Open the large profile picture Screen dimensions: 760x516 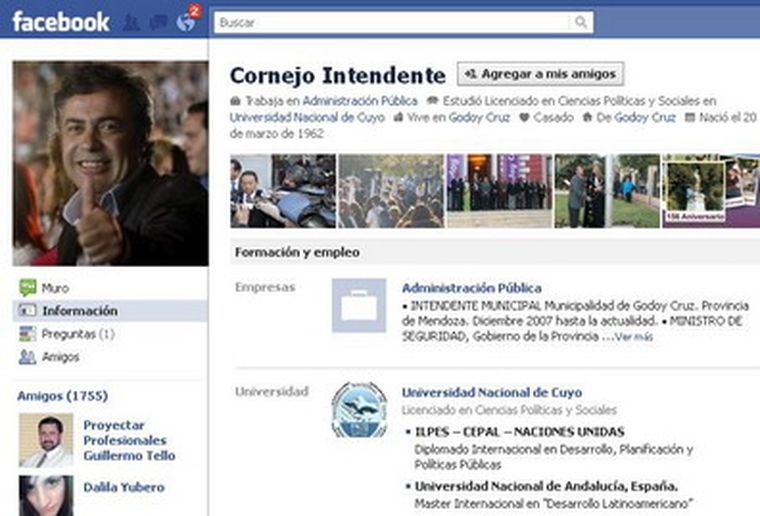tap(111, 163)
